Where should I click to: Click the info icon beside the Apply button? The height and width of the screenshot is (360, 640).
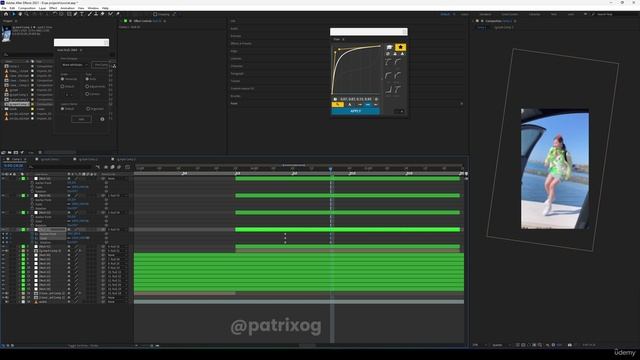(x=102, y=119)
